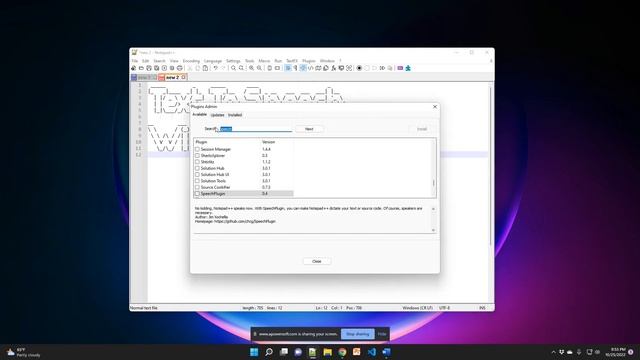Check the second plugin row checkbox, version 0.3
The image size is (640, 360).
(197, 156)
